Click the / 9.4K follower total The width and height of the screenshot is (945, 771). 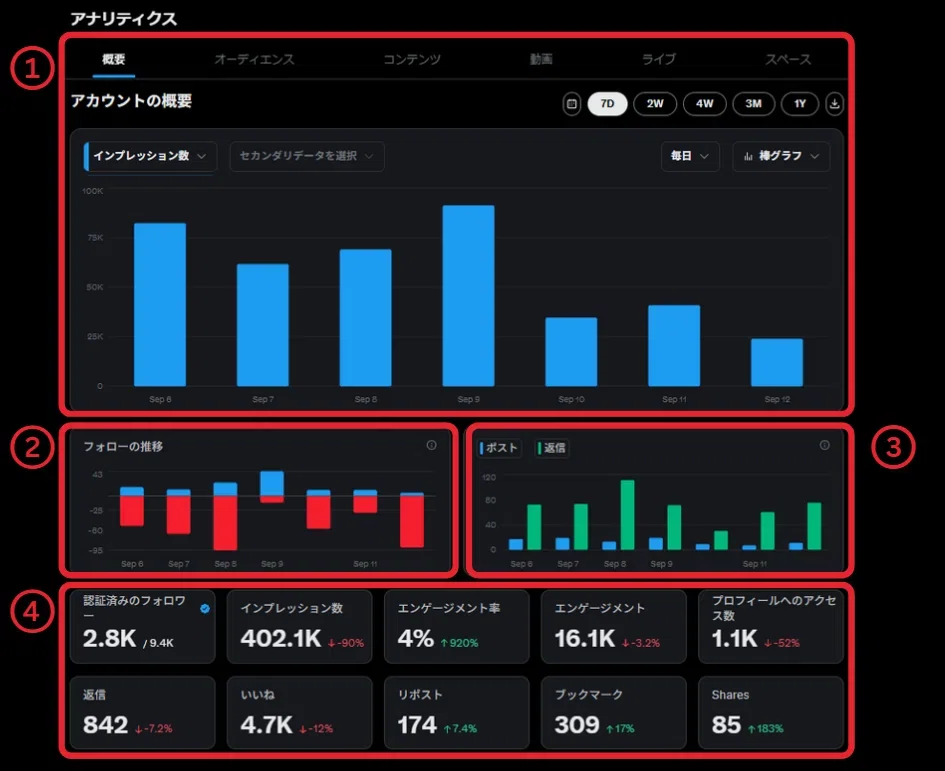point(159,643)
